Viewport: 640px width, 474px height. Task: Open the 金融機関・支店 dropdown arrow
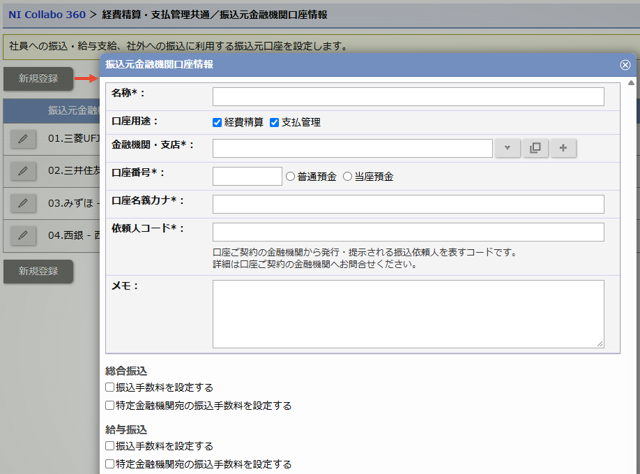pyautogui.click(x=507, y=148)
